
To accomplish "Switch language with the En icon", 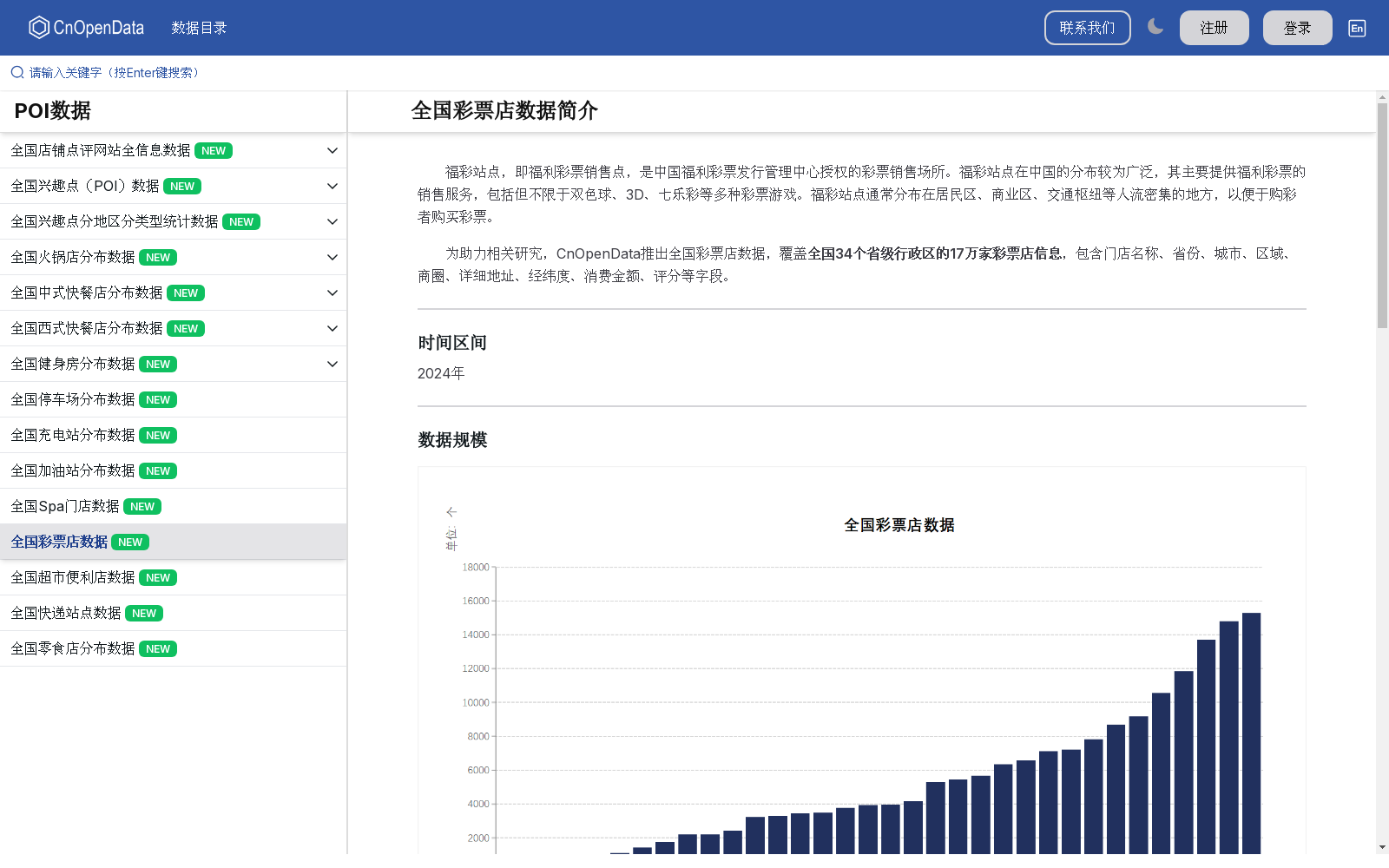I will (x=1356, y=28).
